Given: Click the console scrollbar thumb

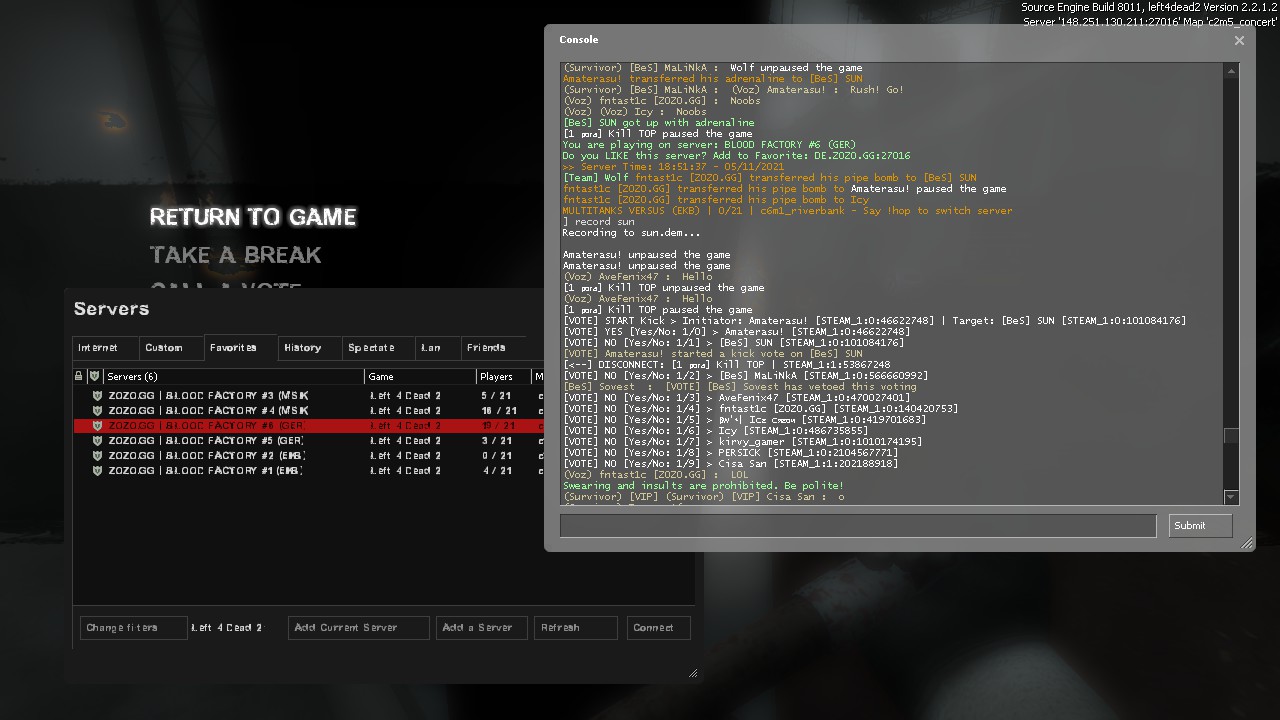Looking at the screenshot, I should coord(1231,436).
